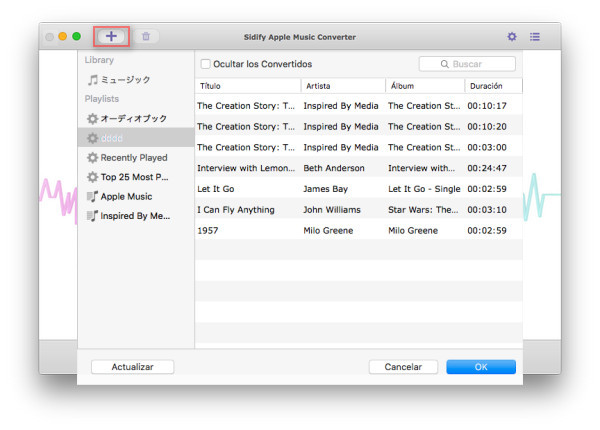
Task: Confirm with the blue OK button
Action: [x=481, y=367]
